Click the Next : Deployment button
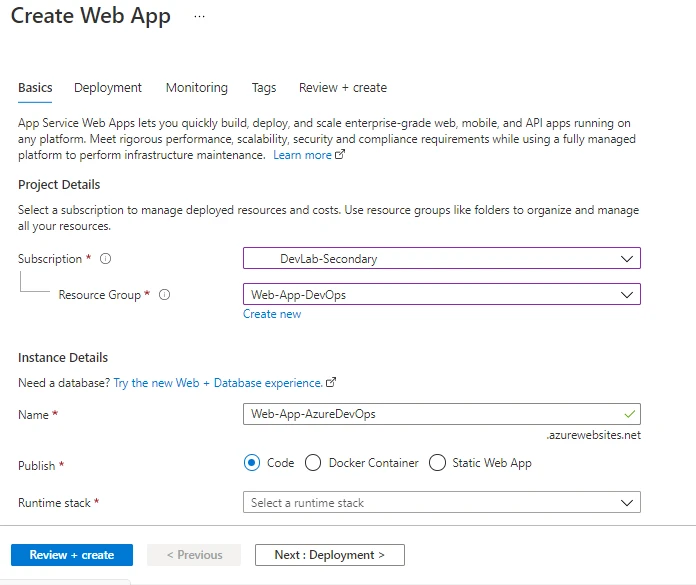 [x=330, y=555]
